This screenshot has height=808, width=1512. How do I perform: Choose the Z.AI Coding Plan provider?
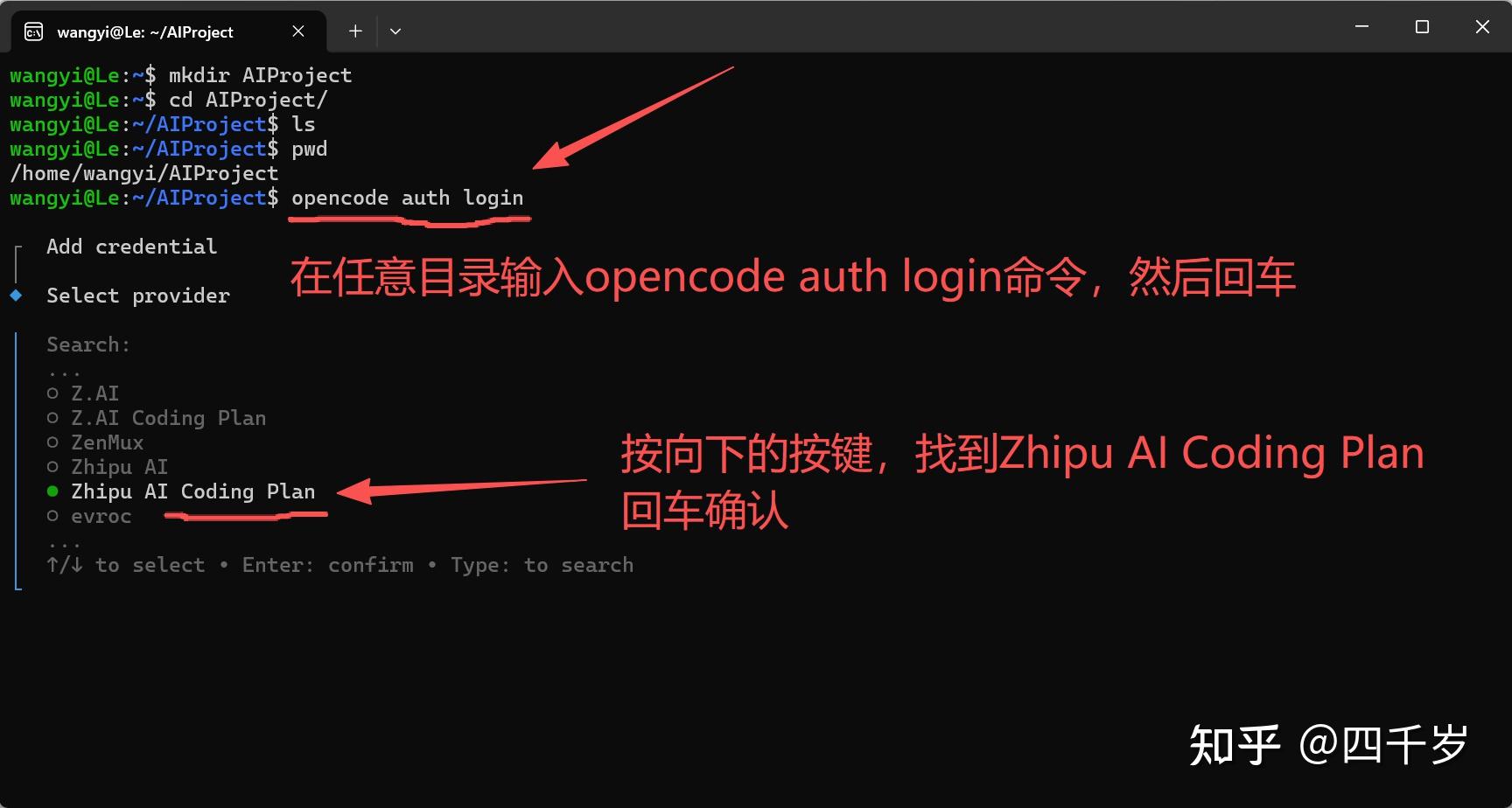click(x=157, y=418)
